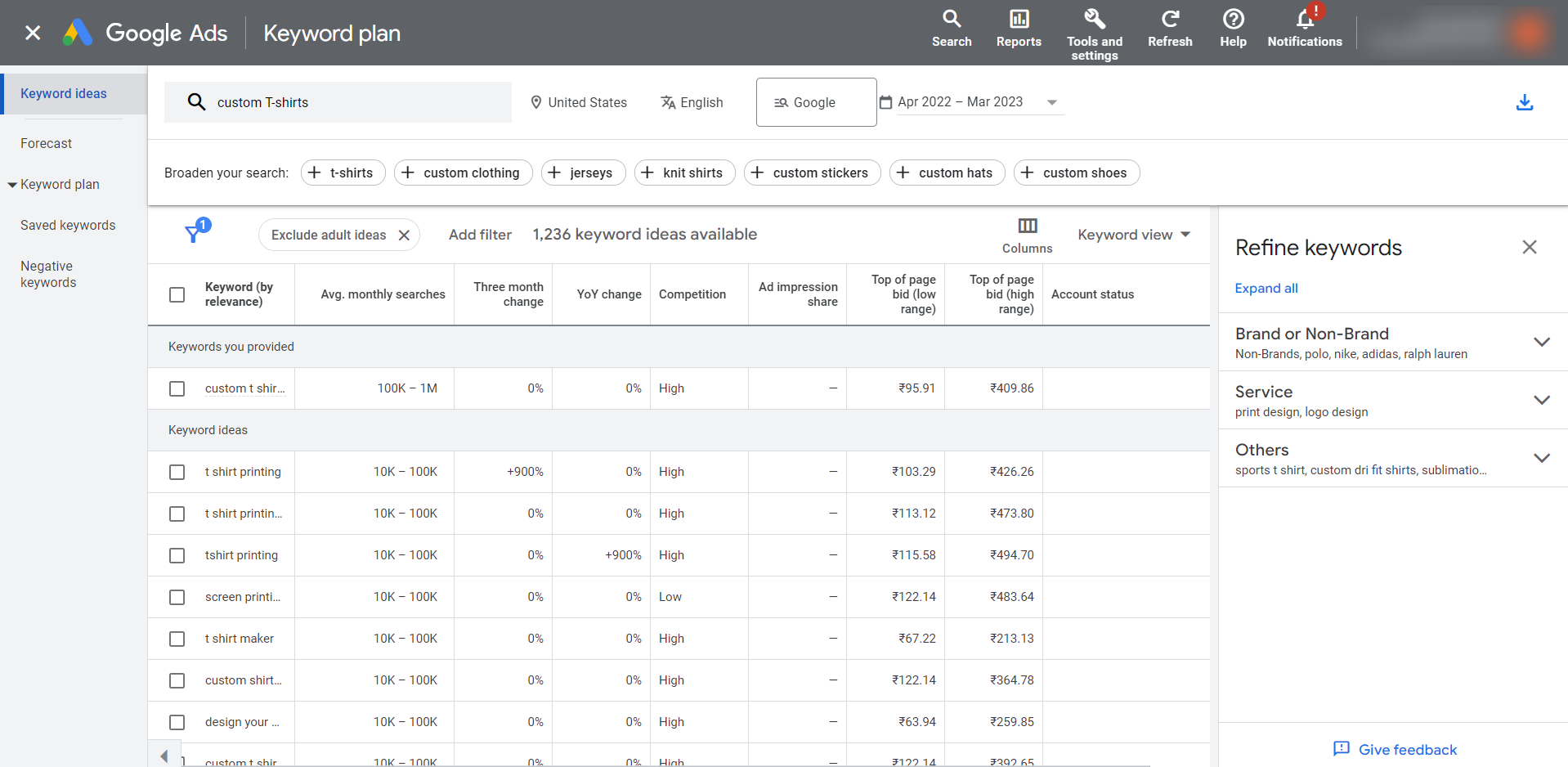Sort by Three month change header
1568x767 pixels.
click(508, 294)
